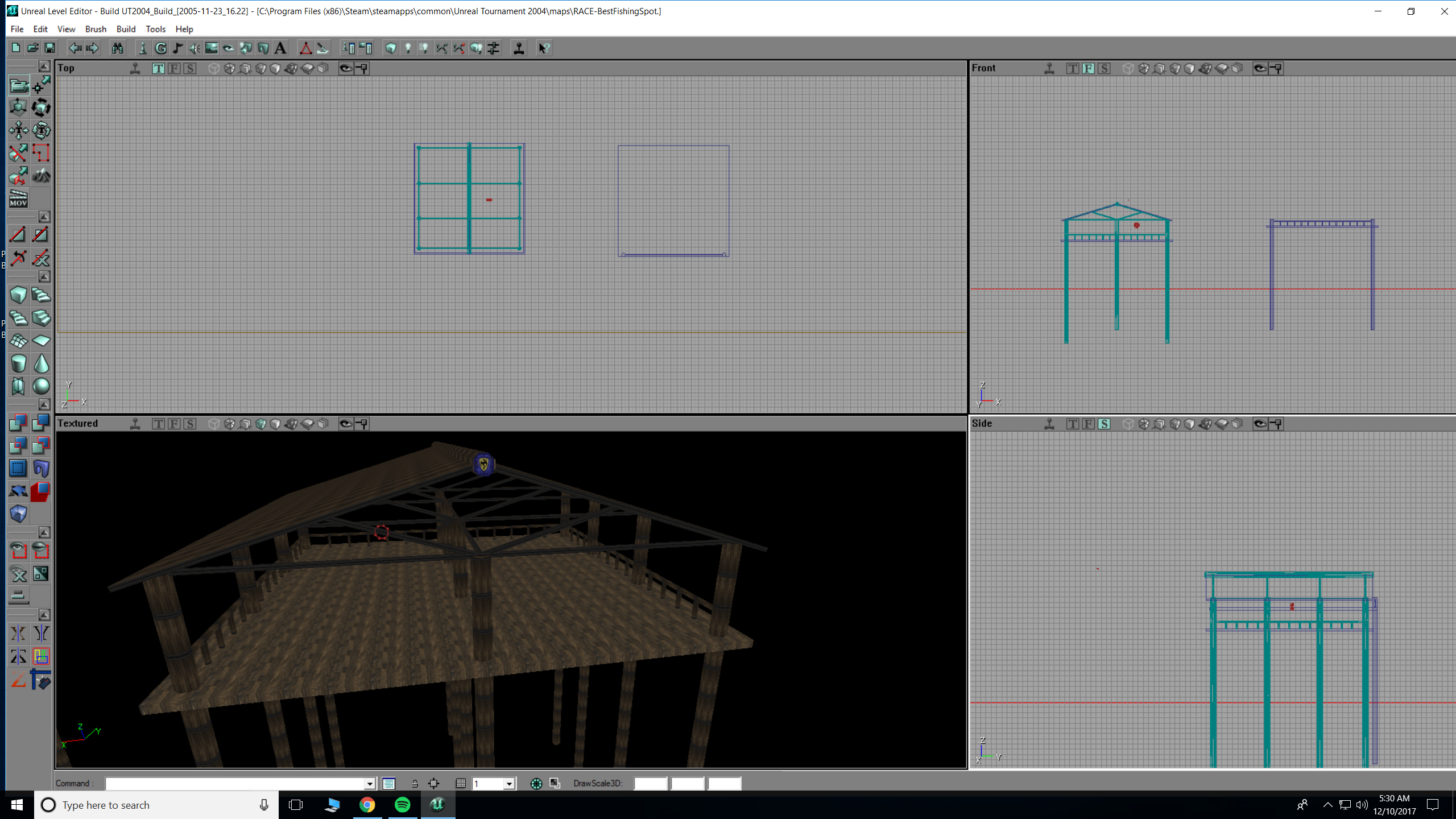Image resolution: width=1456 pixels, height=819 pixels.
Task: Collapse the top toolbox section arrow
Action: pos(44,67)
